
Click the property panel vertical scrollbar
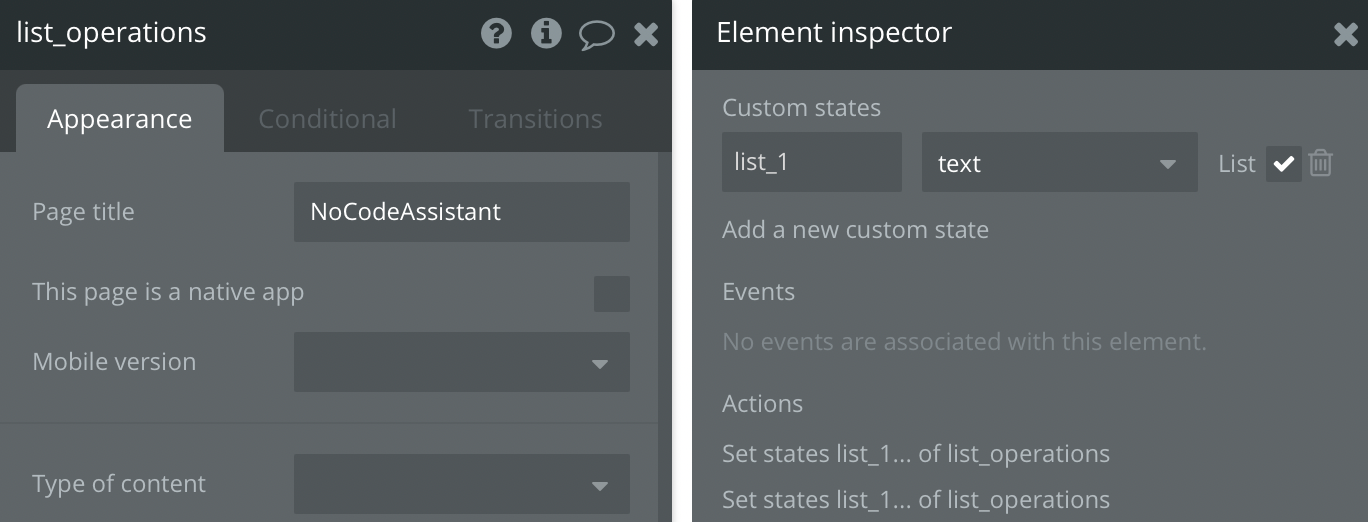(x=666, y=337)
